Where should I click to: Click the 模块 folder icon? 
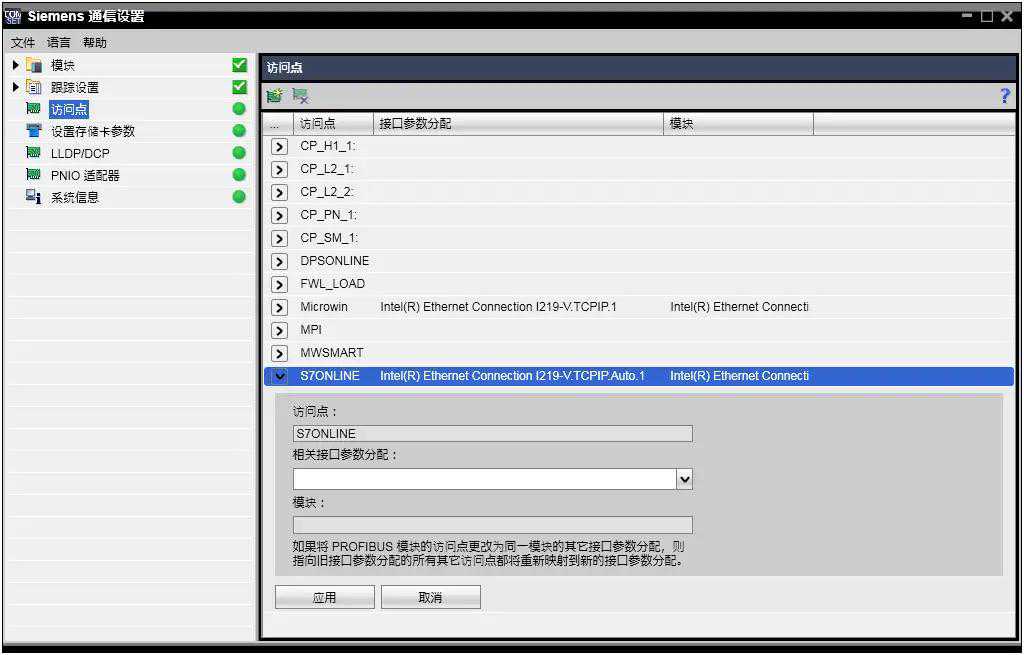point(34,65)
